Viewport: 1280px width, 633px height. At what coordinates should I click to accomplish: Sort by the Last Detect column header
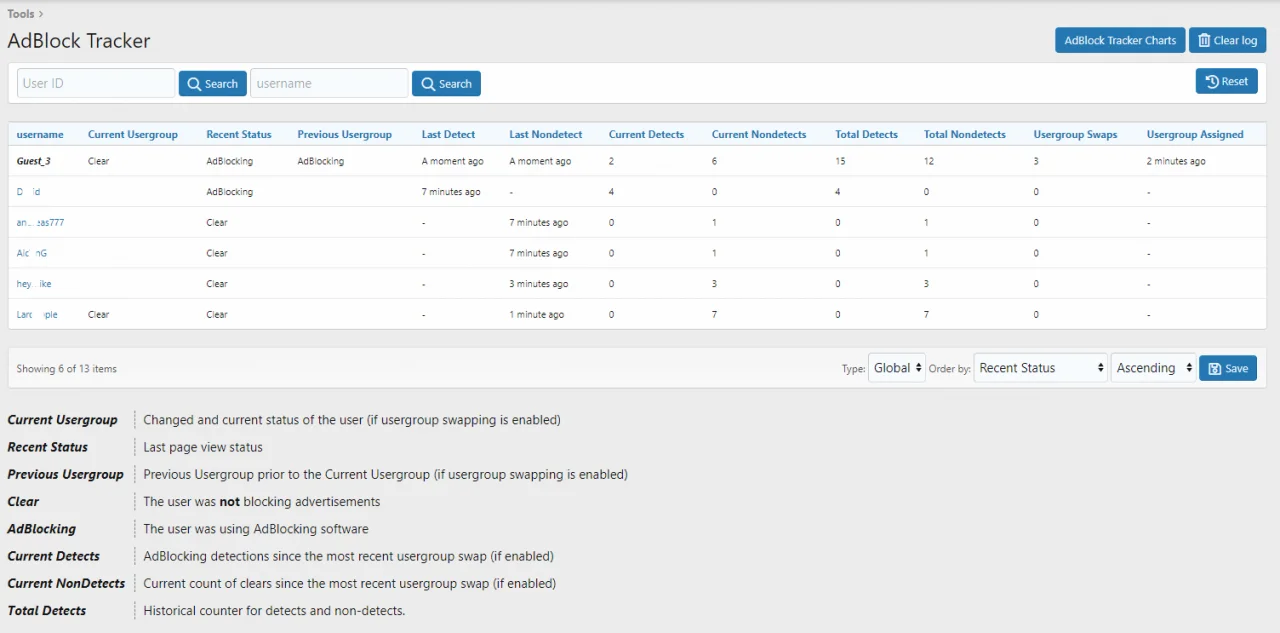tap(448, 134)
